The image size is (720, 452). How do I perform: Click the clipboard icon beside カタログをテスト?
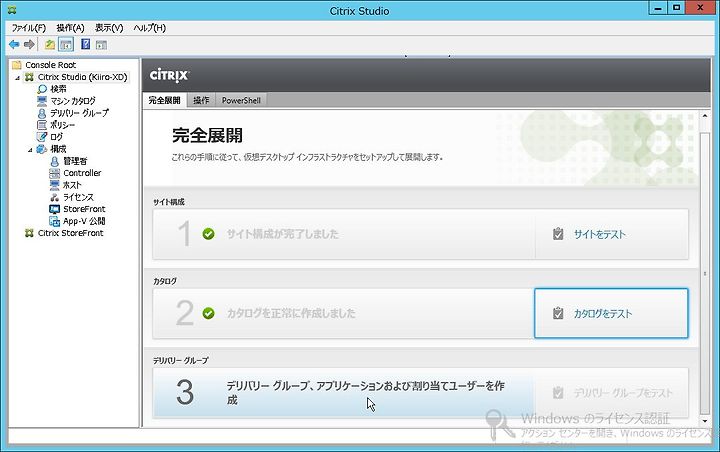coord(558,313)
